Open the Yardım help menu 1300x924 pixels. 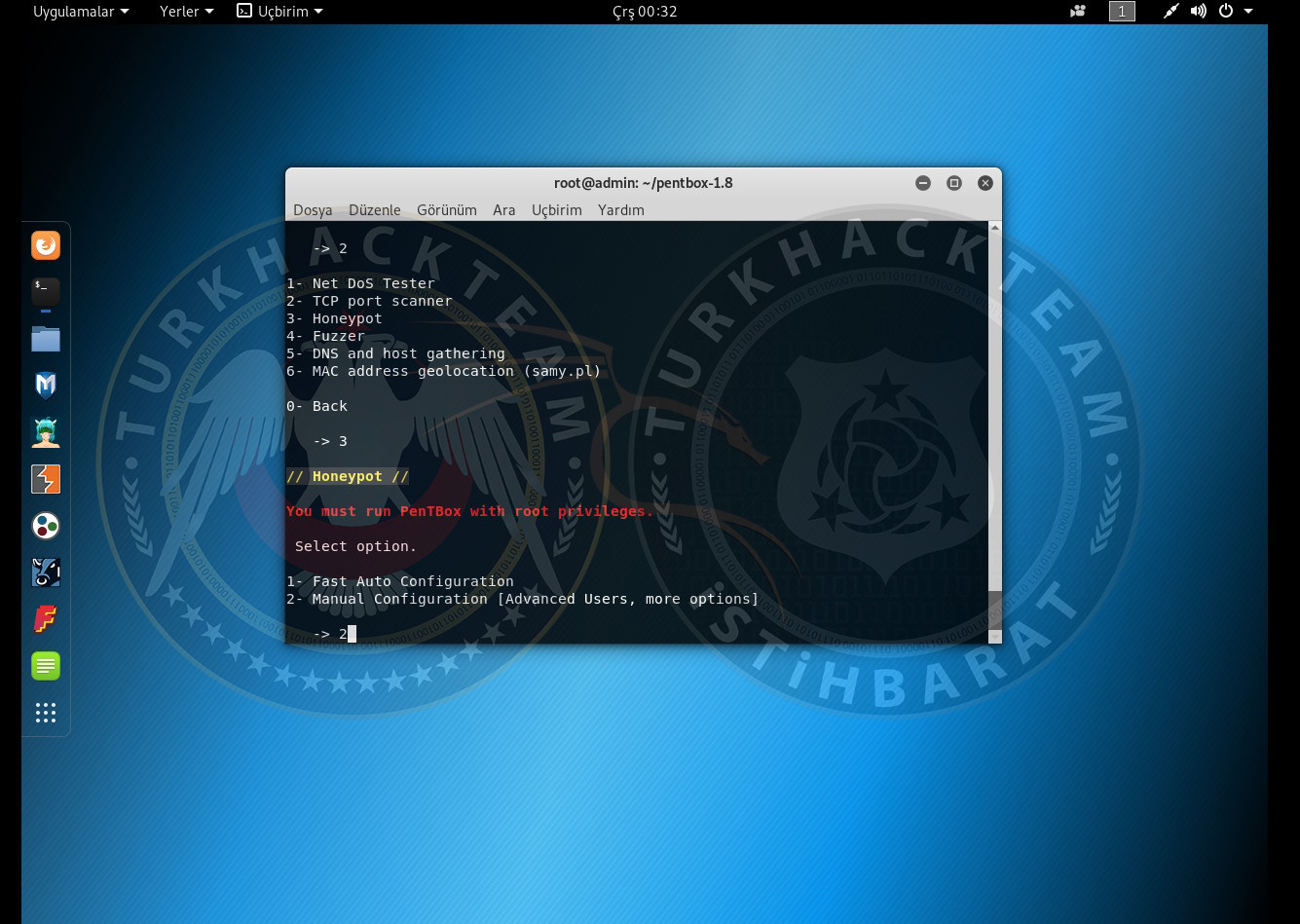point(621,210)
